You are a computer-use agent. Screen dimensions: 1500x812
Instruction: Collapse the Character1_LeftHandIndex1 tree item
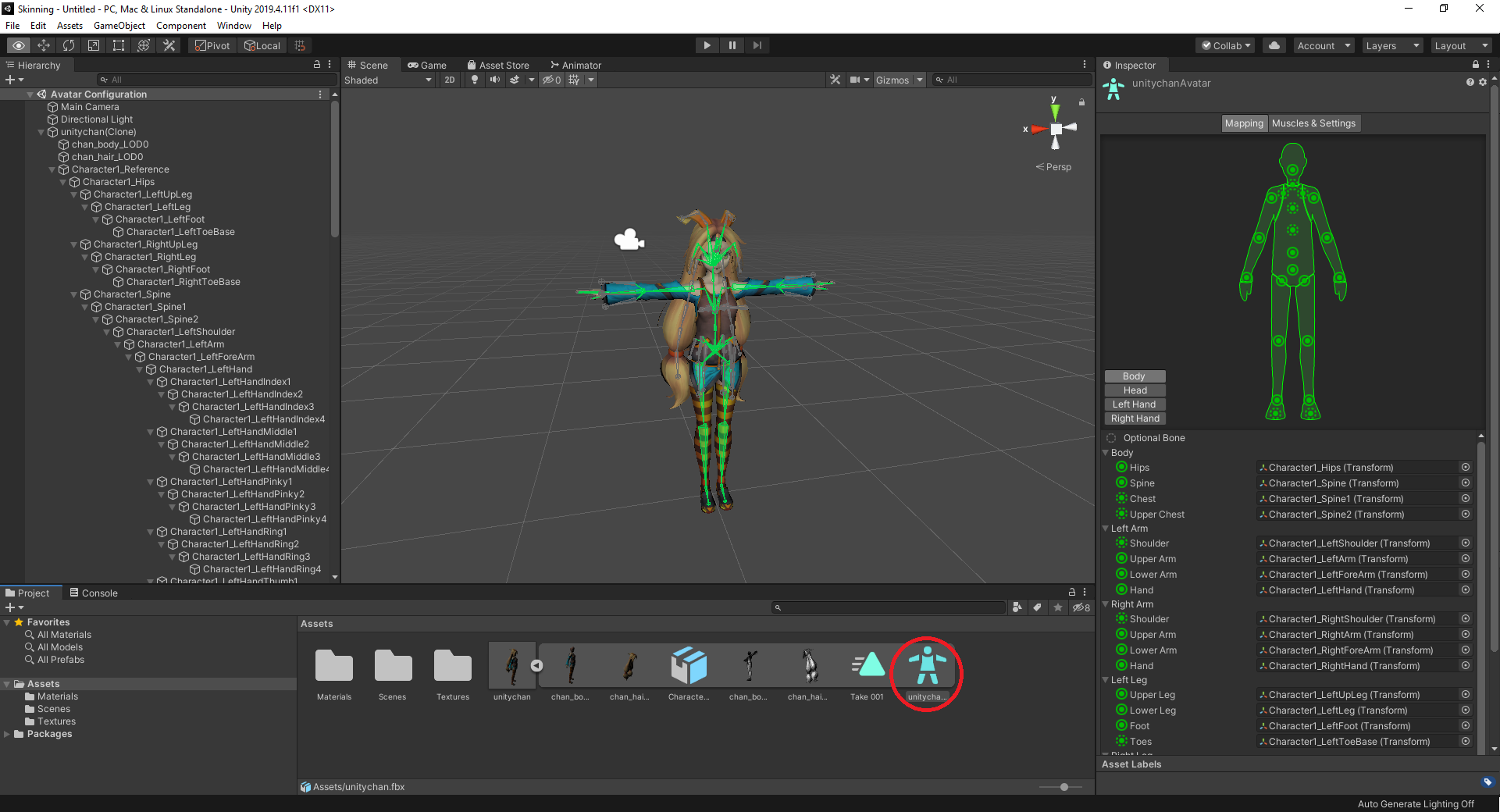point(149,382)
